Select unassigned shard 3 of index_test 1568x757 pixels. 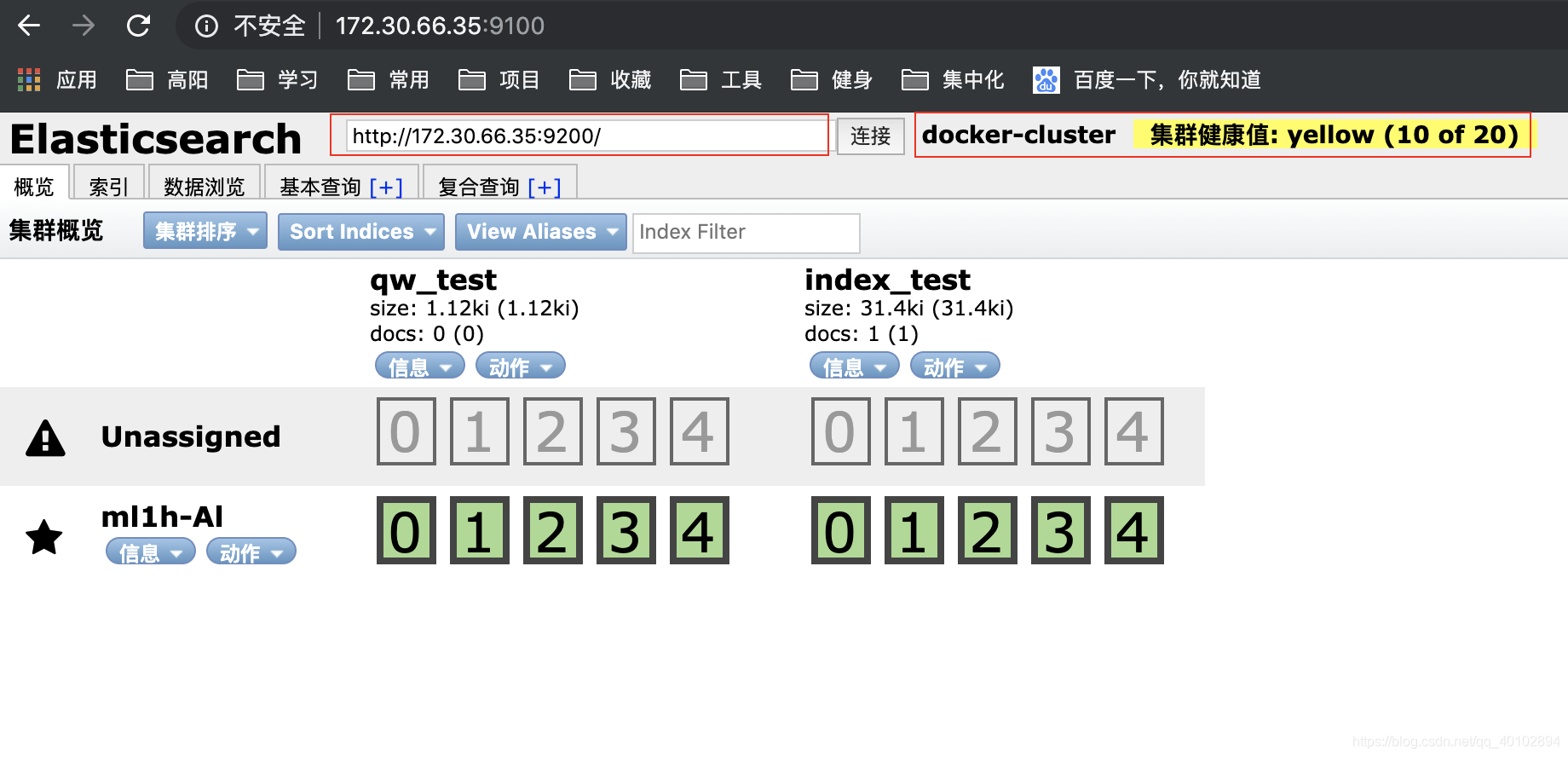(x=1061, y=431)
